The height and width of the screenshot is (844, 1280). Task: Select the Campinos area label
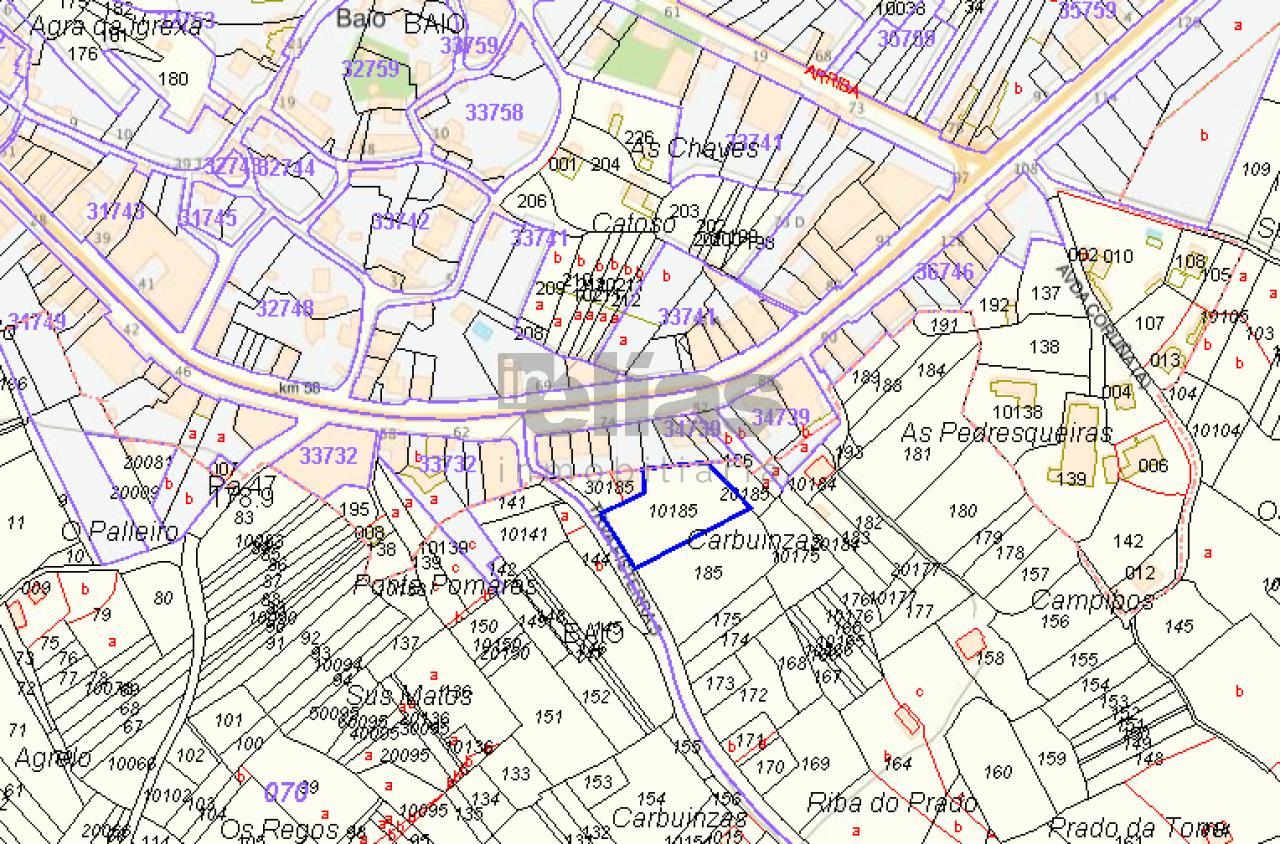point(1091,600)
